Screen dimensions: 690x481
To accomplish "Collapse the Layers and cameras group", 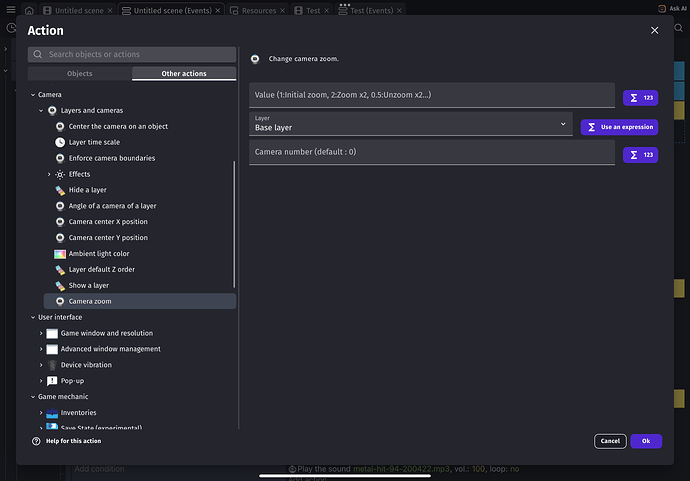I will tap(41, 110).
